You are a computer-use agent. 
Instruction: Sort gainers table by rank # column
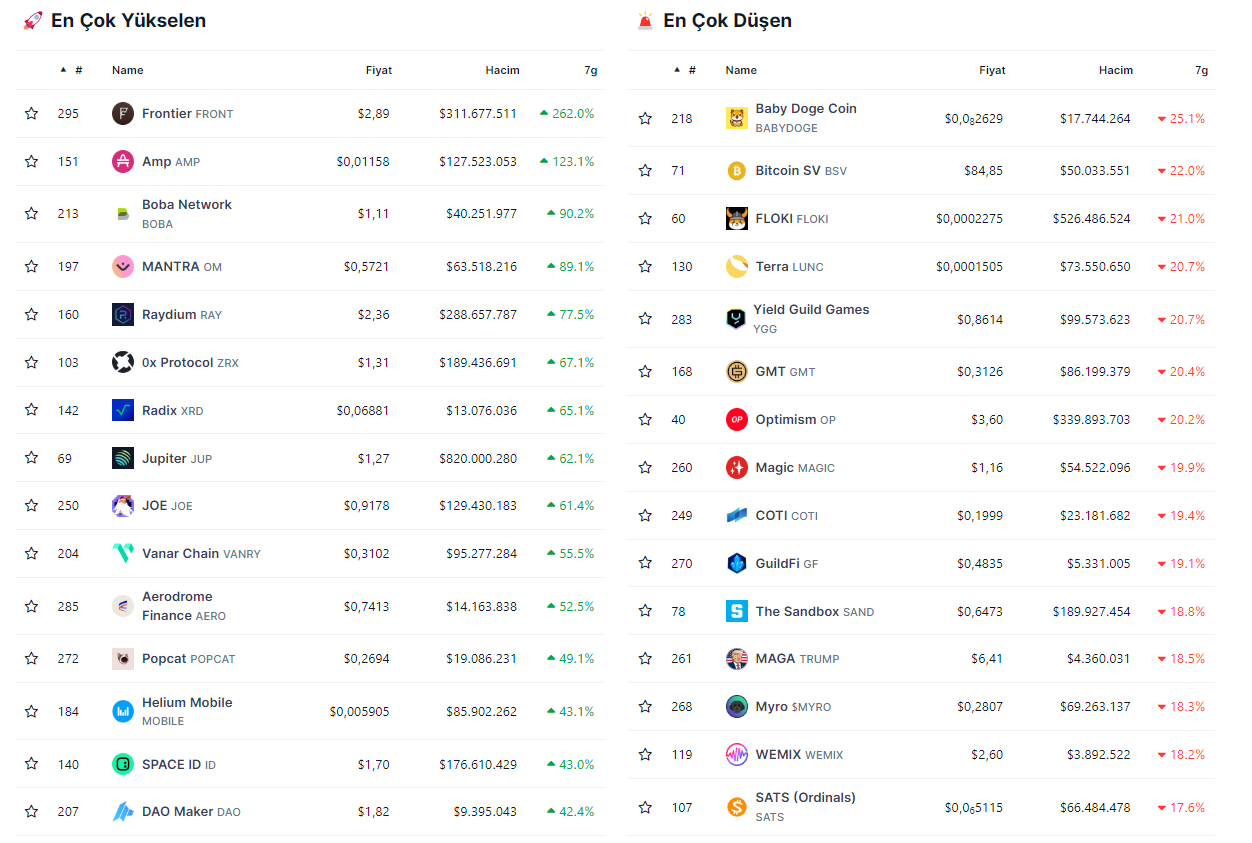point(77,70)
